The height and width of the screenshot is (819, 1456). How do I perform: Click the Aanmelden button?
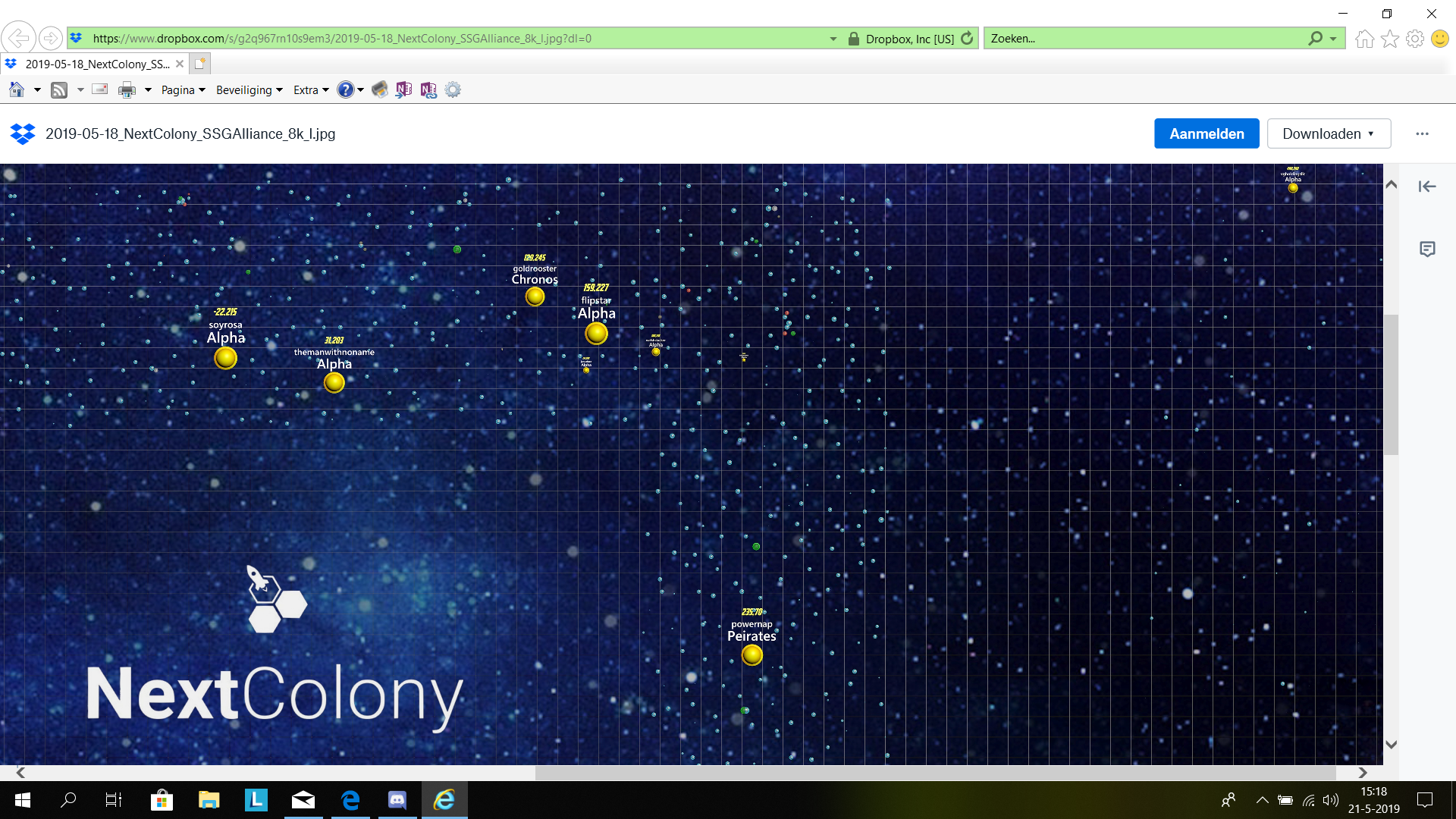[1207, 133]
